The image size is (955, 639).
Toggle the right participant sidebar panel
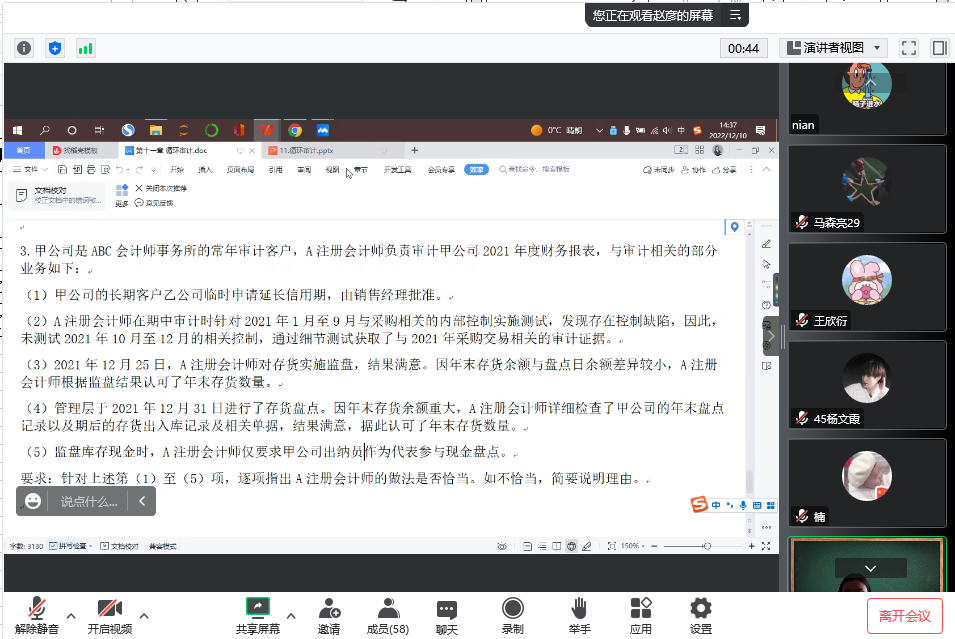939,48
